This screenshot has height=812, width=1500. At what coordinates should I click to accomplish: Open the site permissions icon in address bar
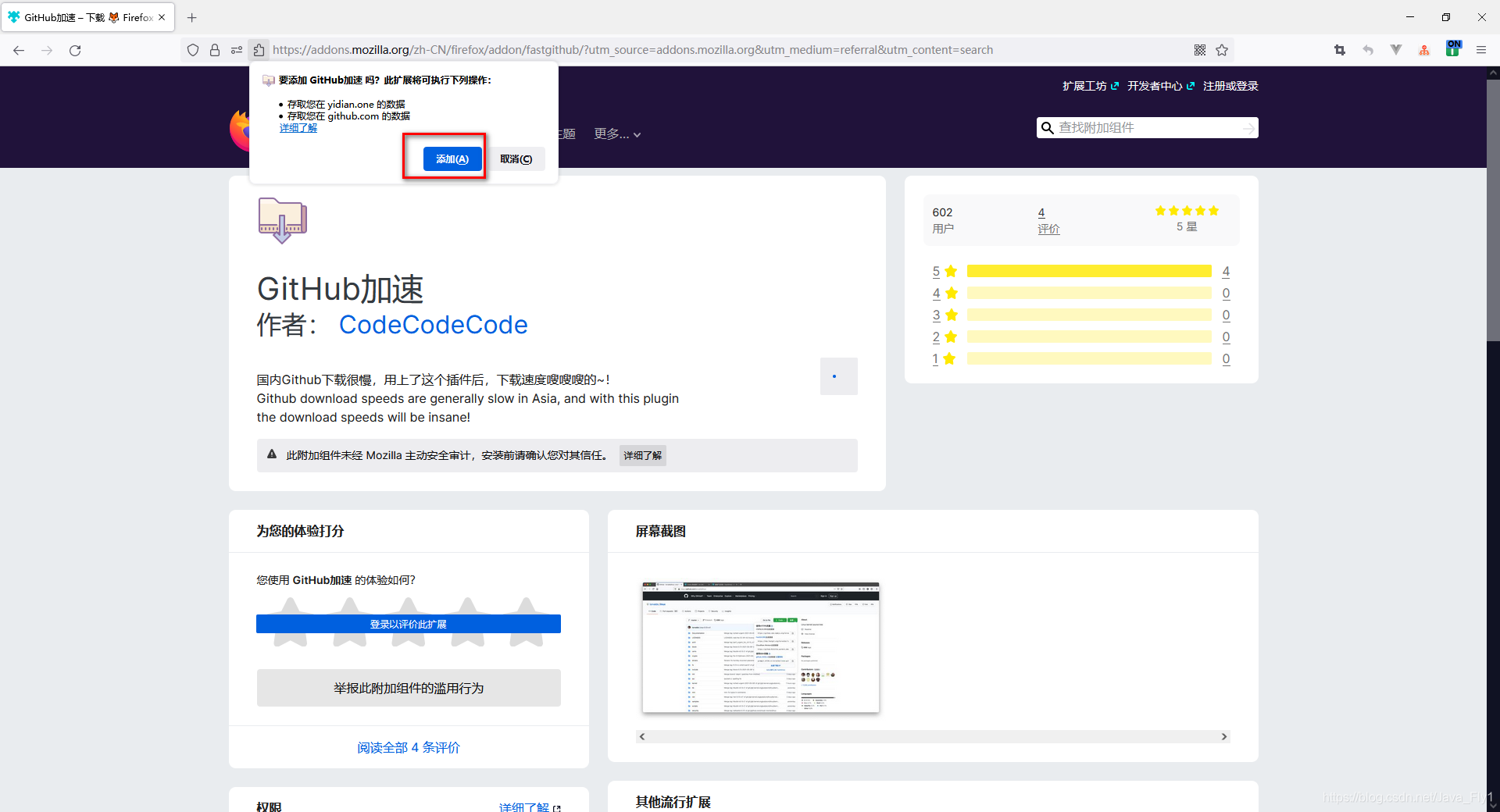tap(237, 50)
